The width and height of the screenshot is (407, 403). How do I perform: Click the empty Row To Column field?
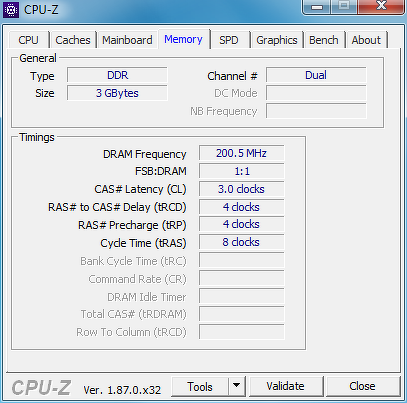click(242, 332)
